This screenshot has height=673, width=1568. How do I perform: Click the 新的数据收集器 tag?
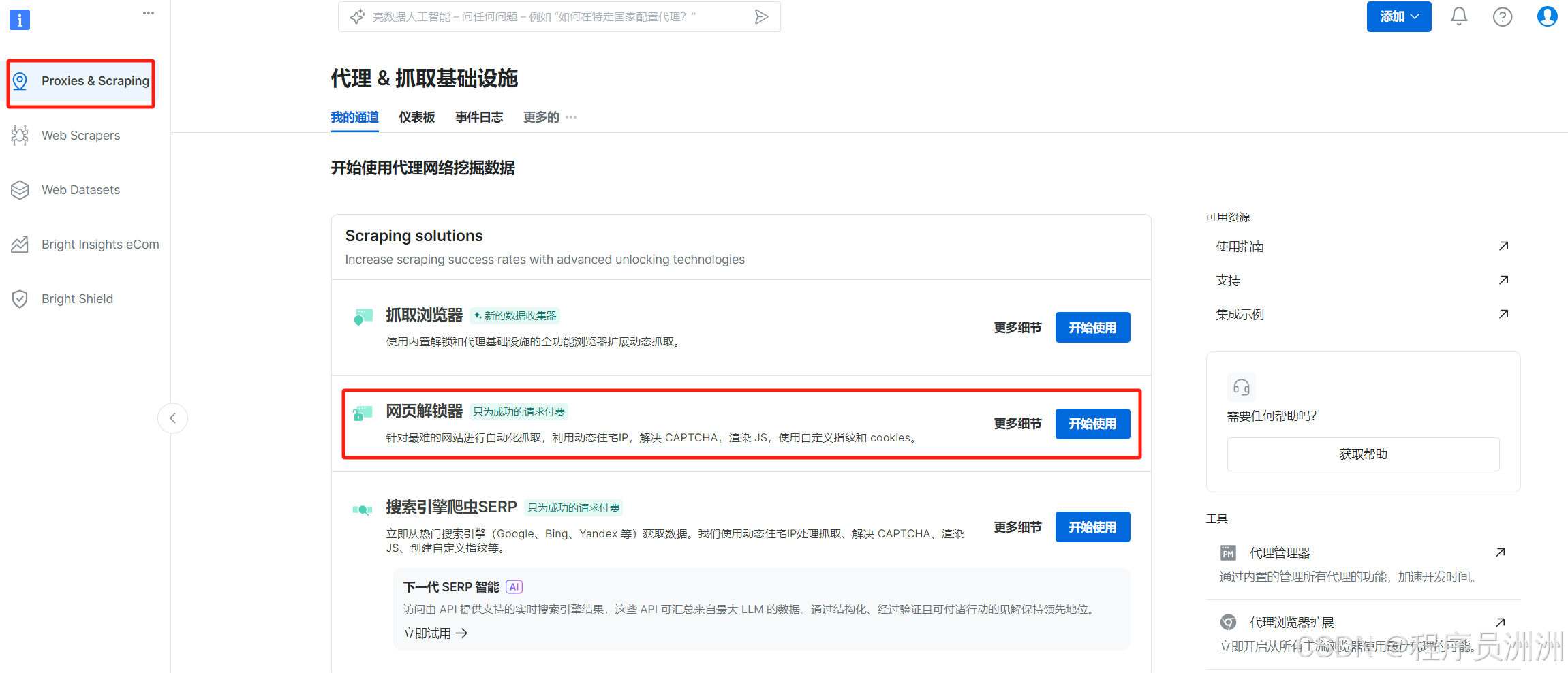515,315
